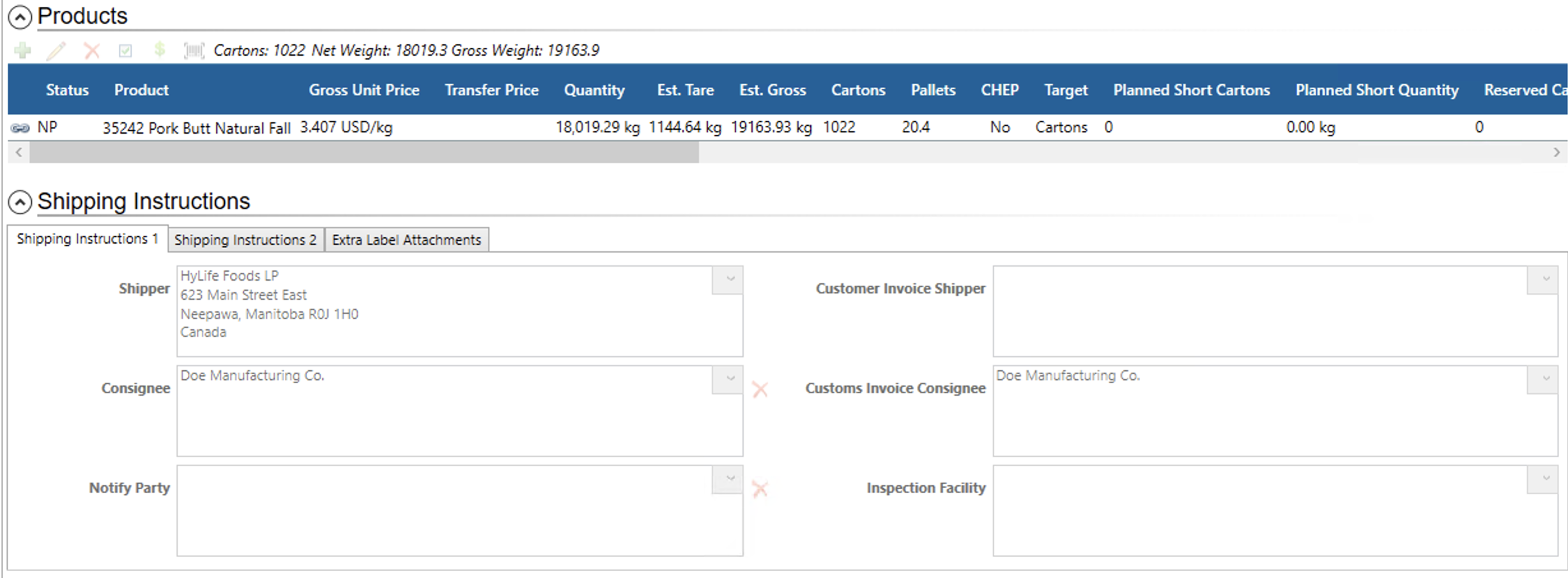Clear Notify Party with the red X icon

tap(760, 489)
